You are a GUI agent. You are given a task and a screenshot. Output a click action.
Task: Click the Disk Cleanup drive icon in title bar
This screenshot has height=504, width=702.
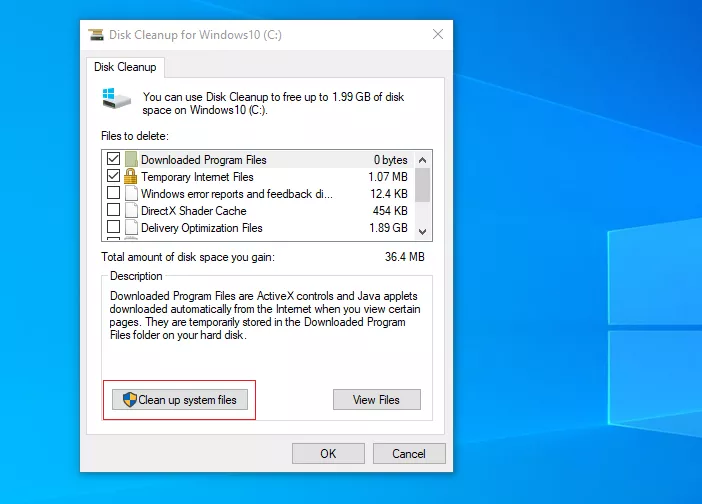pos(96,34)
